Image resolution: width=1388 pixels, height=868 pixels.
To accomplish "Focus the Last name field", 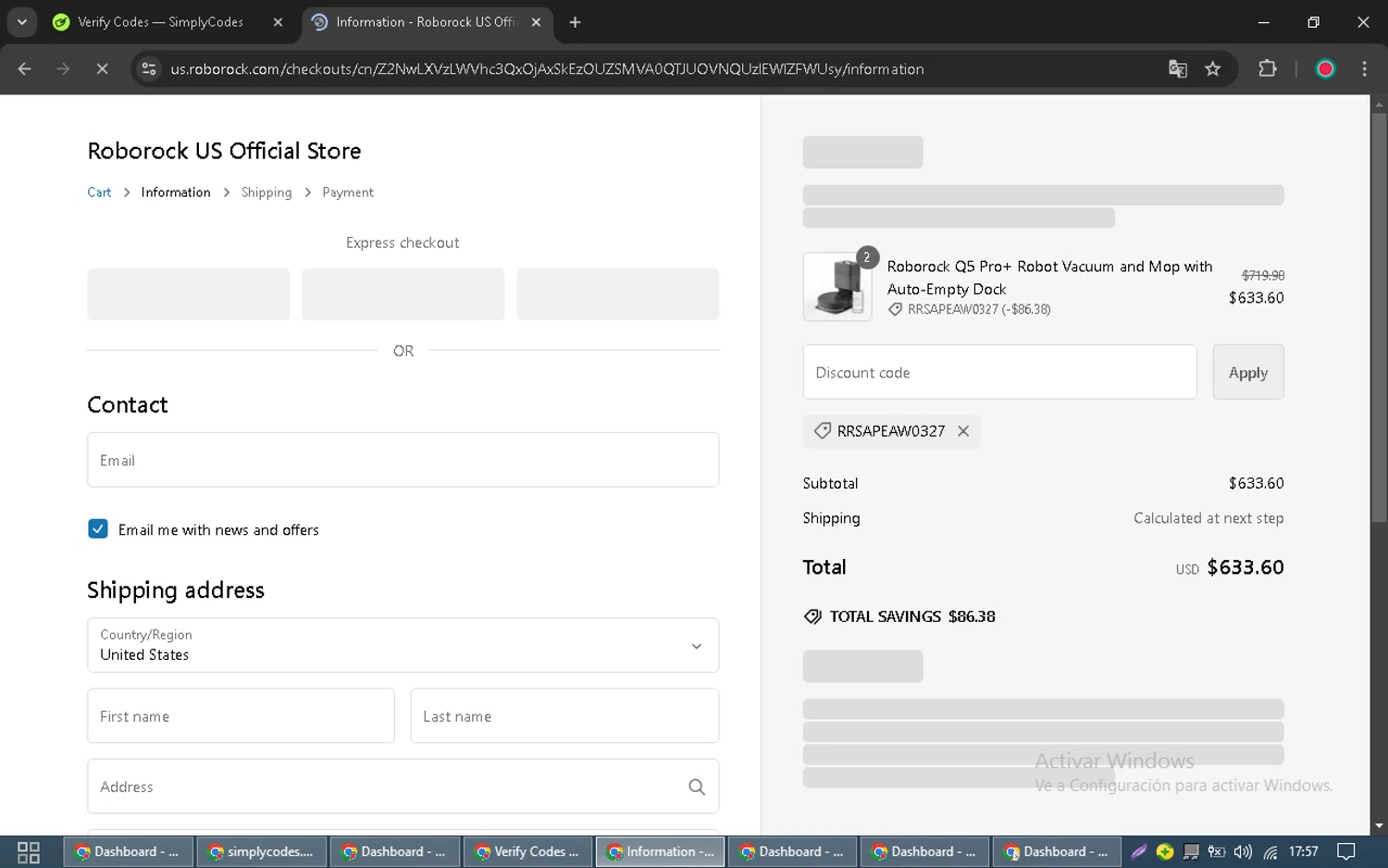I will tap(564, 715).
